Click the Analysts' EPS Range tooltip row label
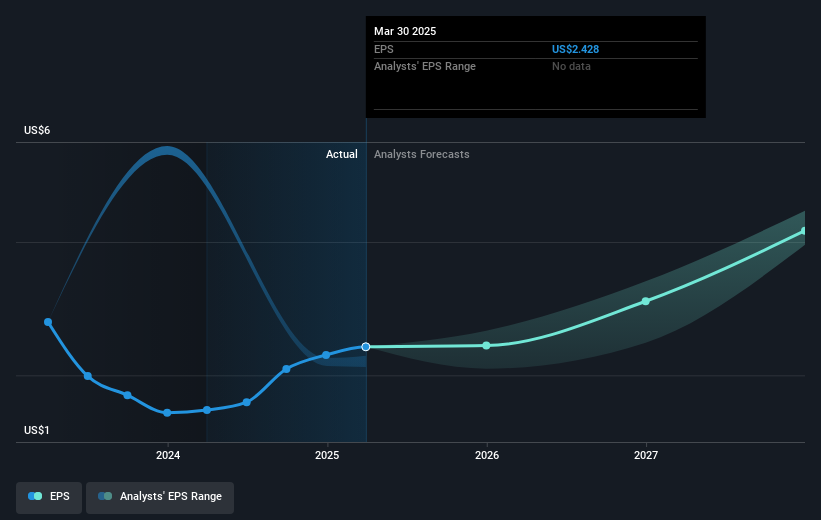Image resolution: width=821 pixels, height=520 pixels. pos(425,67)
